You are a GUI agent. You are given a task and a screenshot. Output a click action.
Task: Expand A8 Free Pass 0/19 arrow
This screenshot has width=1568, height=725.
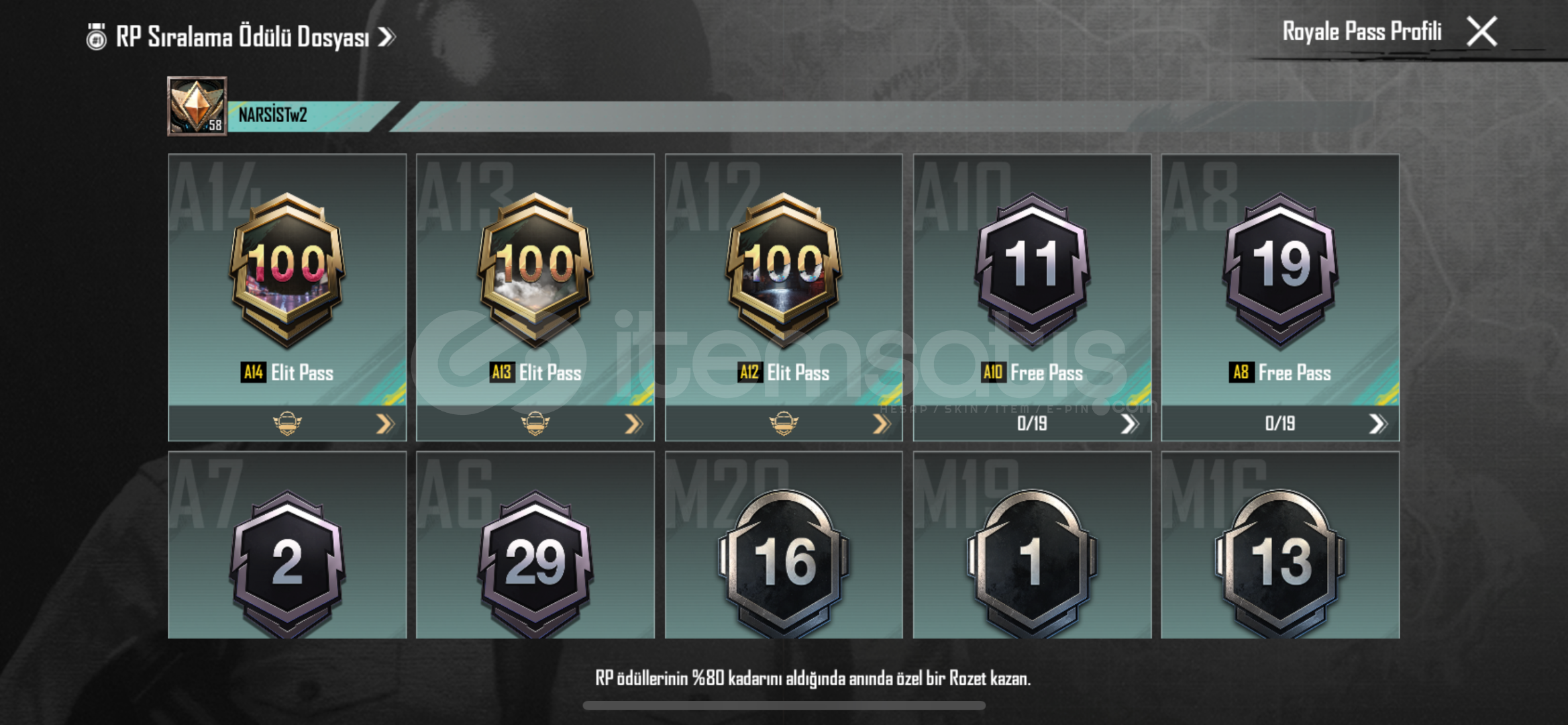point(1378,424)
